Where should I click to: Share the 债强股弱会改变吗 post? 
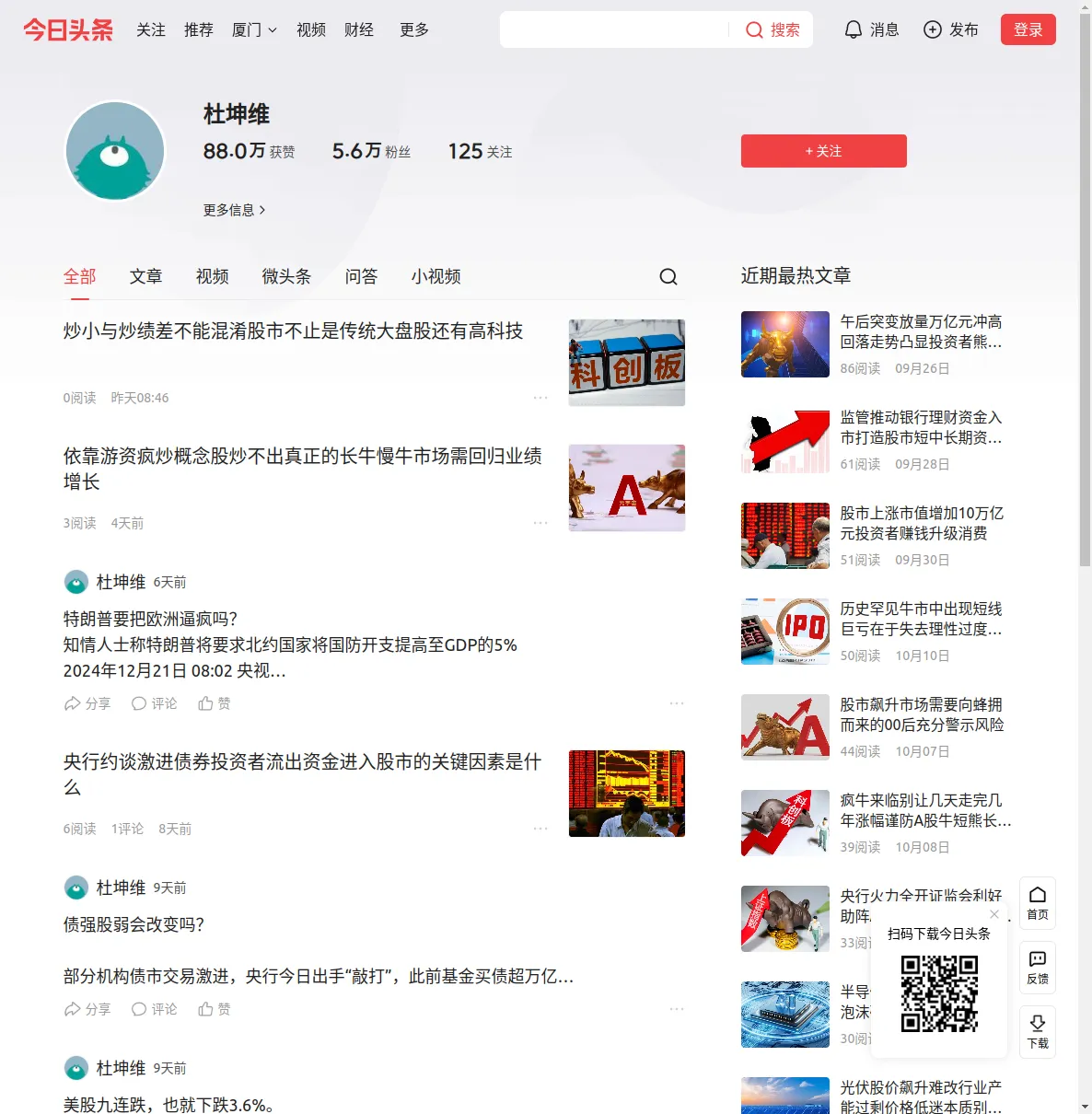point(87,1009)
